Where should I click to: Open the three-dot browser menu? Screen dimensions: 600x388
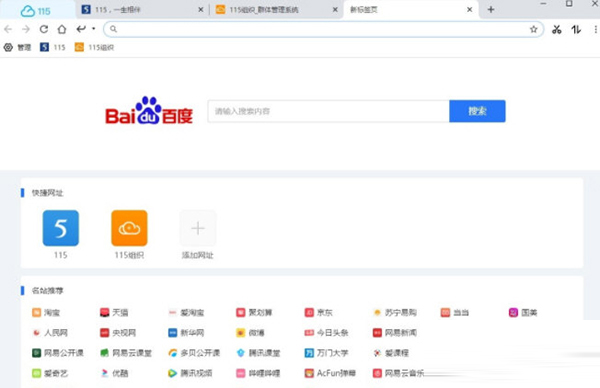point(595,29)
